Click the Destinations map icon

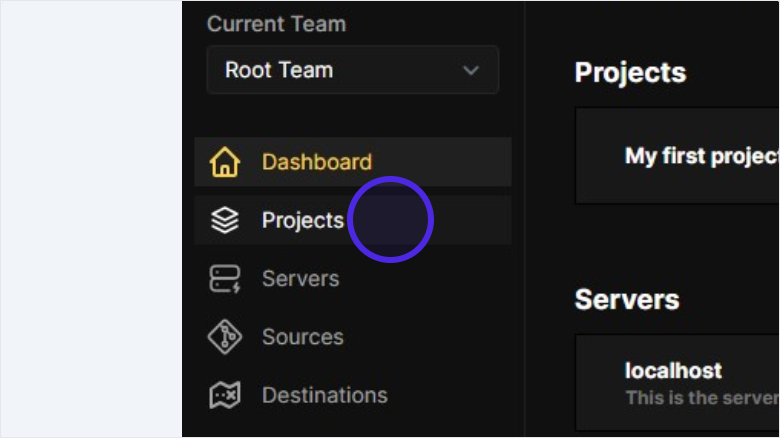(x=225, y=395)
